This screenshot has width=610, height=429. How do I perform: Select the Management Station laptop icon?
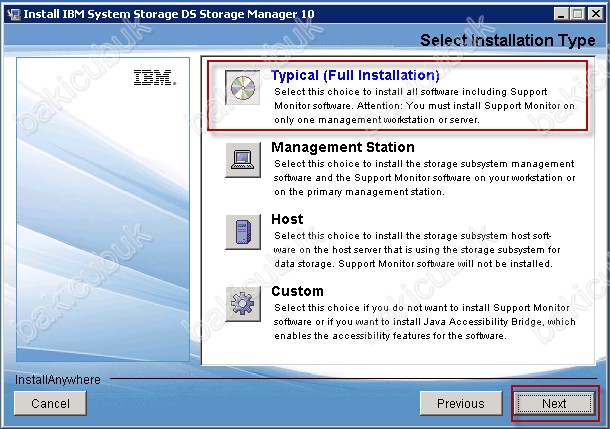pyautogui.click(x=243, y=160)
